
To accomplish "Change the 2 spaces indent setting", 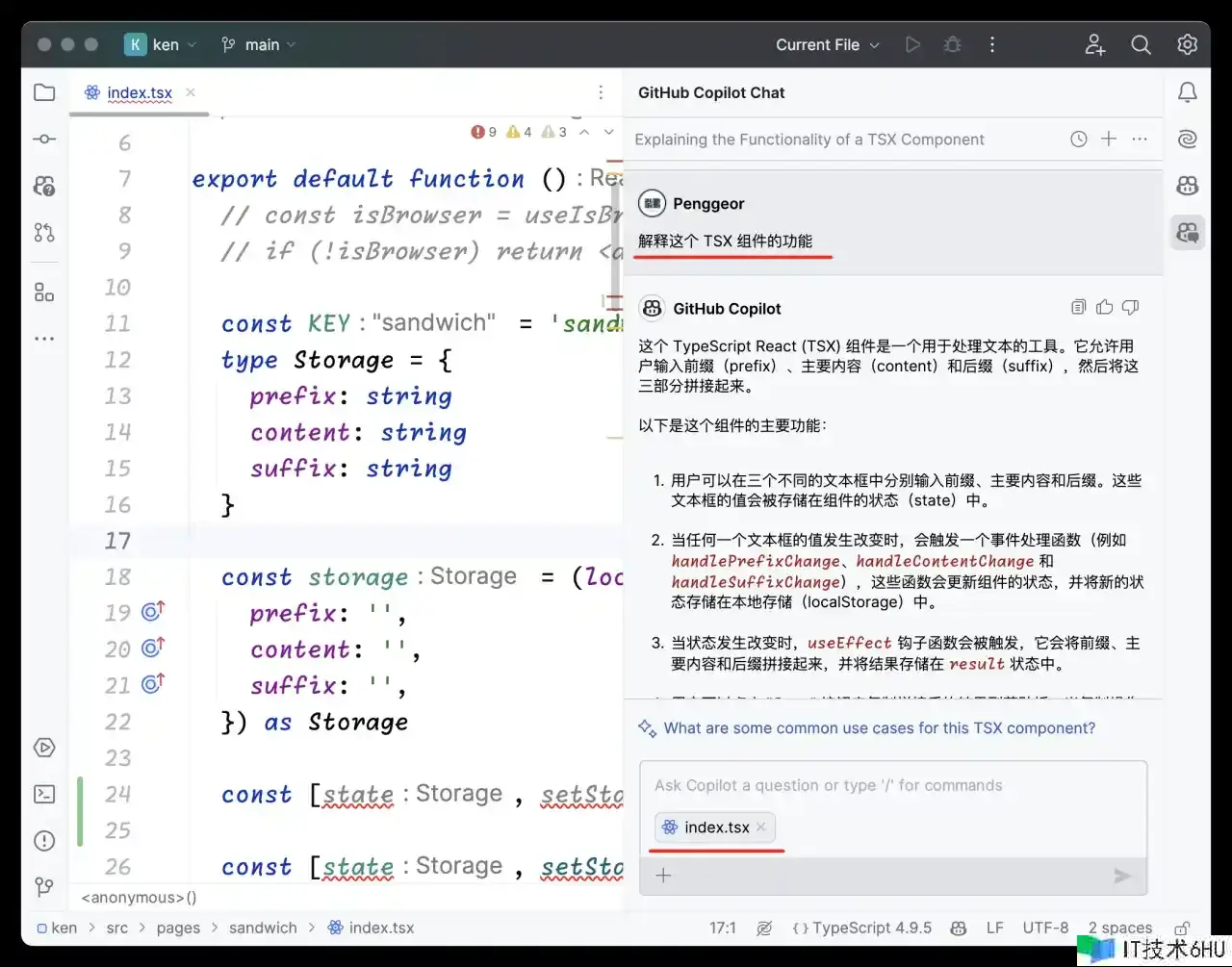I will 1120,929.
